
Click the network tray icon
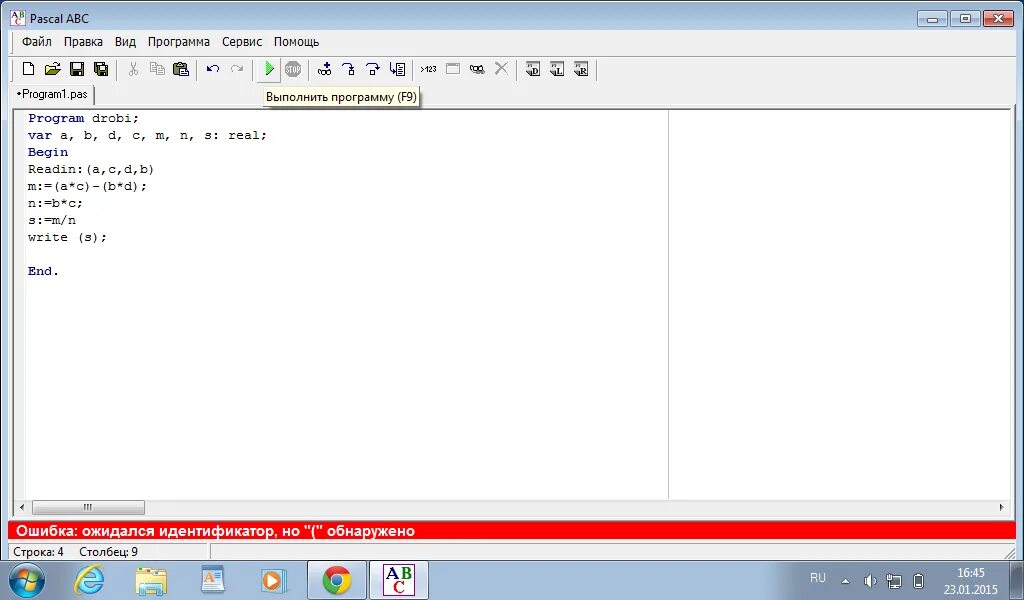893,580
